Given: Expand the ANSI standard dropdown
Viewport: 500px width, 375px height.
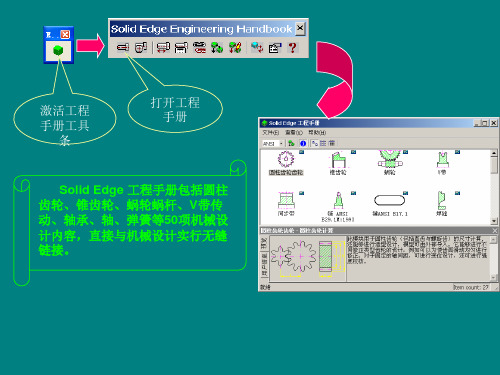Looking at the screenshot, I should (x=281, y=143).
